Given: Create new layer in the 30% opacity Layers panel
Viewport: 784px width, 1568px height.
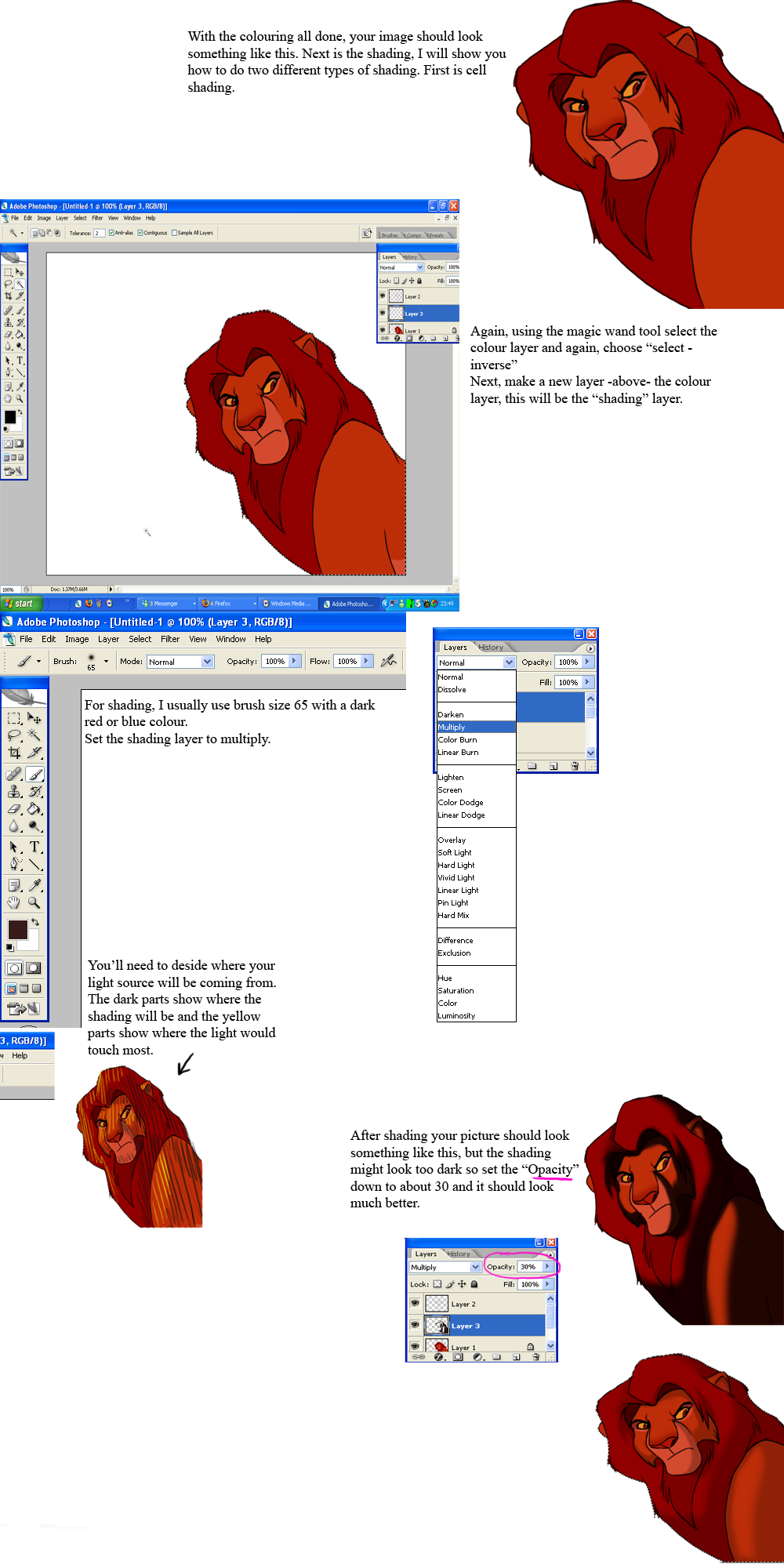Looking at the screenshot, I should (x=516, y=1357).
